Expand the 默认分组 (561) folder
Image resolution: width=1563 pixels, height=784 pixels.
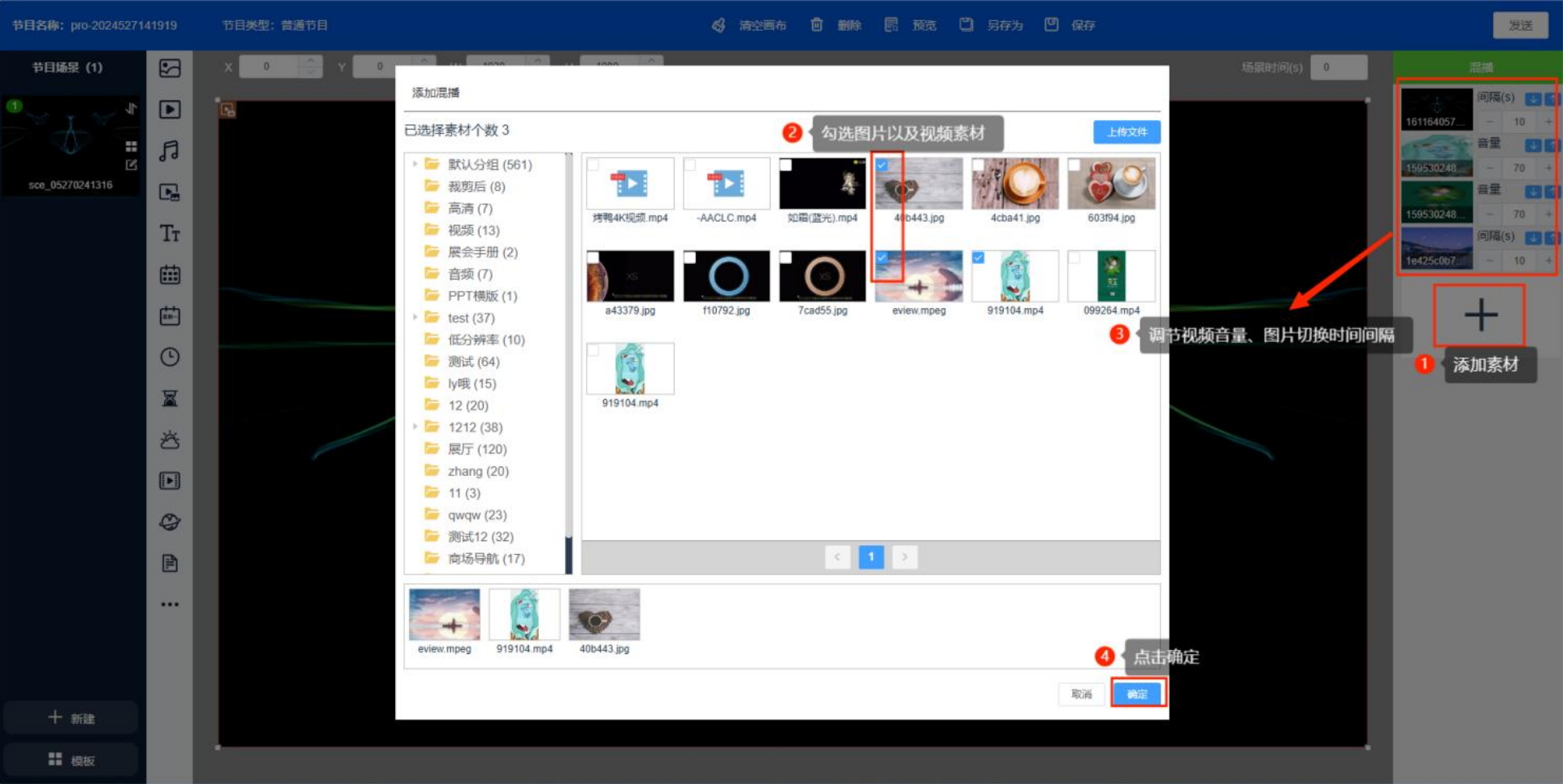415,164
